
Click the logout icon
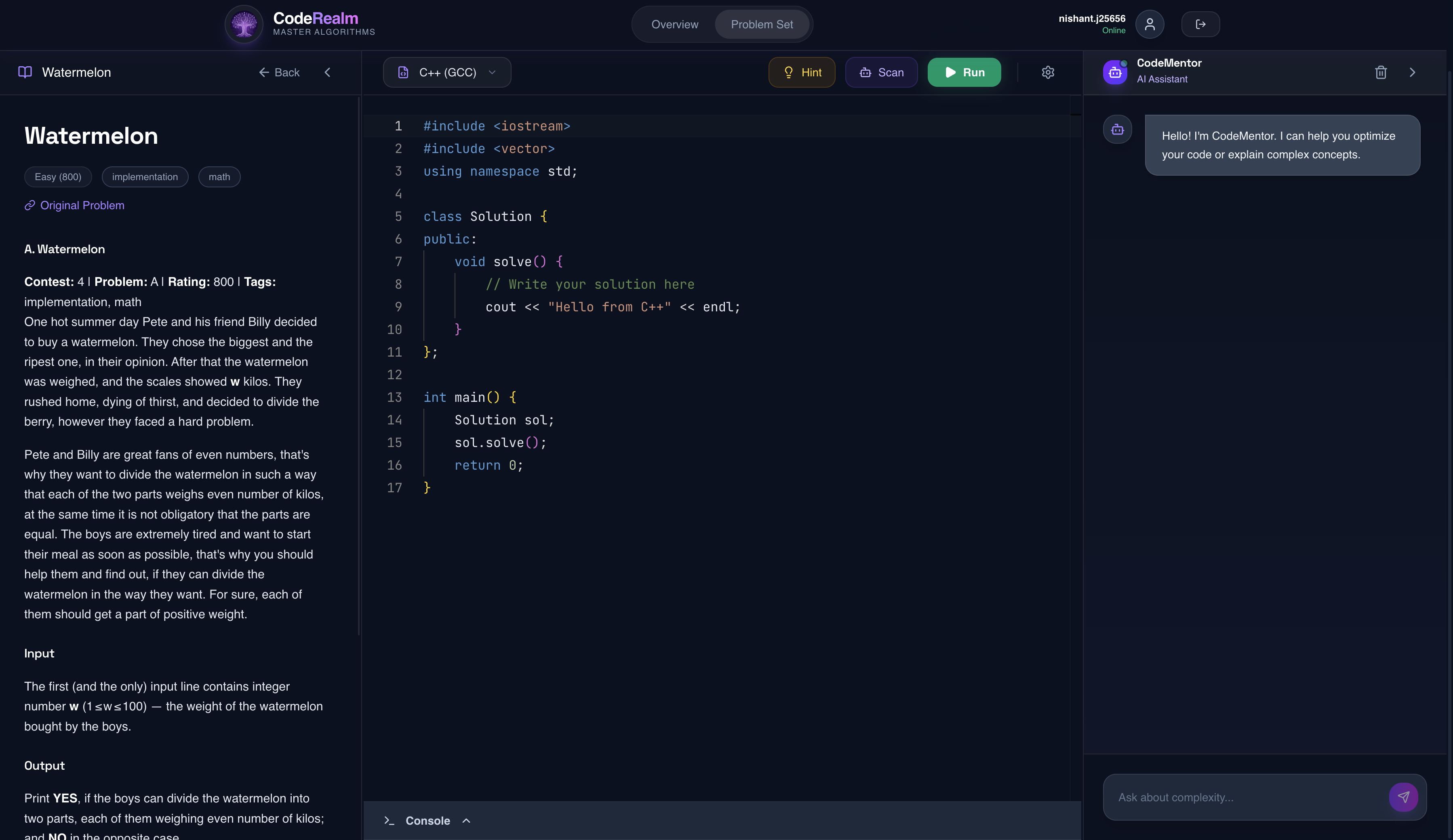coord(1200,24)
